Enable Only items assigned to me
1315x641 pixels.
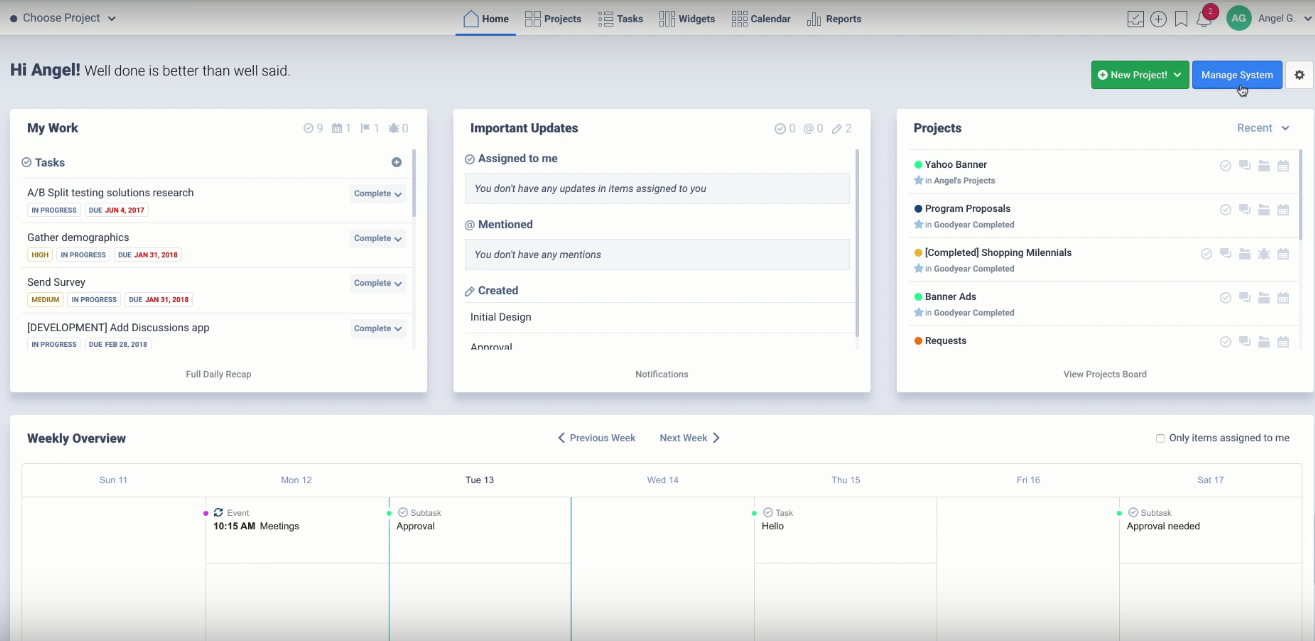pos(1160,438)
